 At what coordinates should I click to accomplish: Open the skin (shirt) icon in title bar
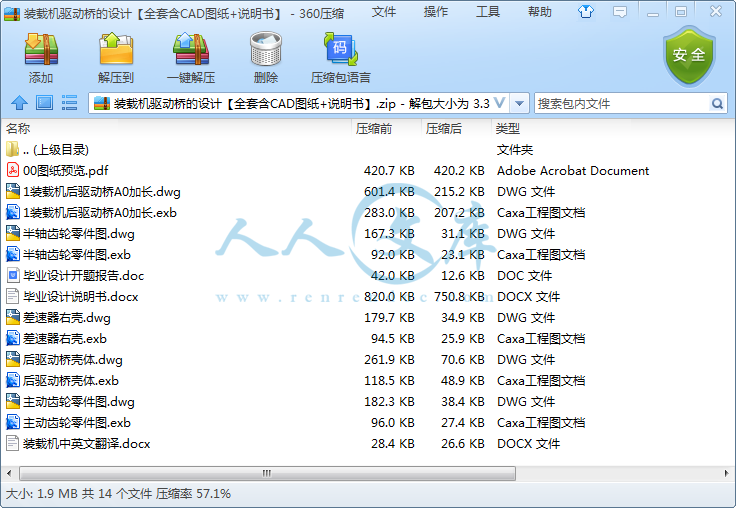pyautogui.click(x=586, y=12)
